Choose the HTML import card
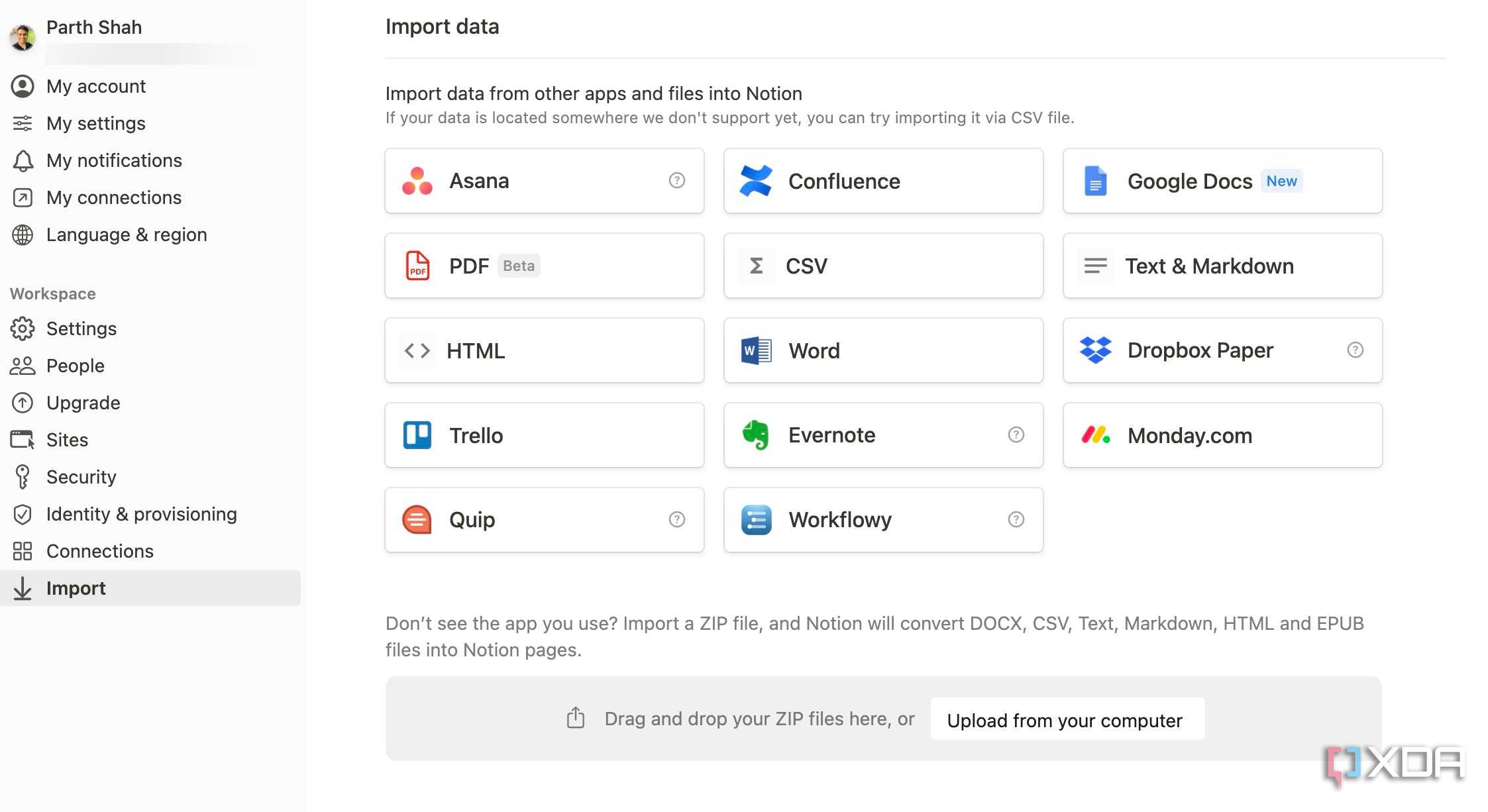The width and height of the screenshot is (1488, 812). tap(545, 350)
